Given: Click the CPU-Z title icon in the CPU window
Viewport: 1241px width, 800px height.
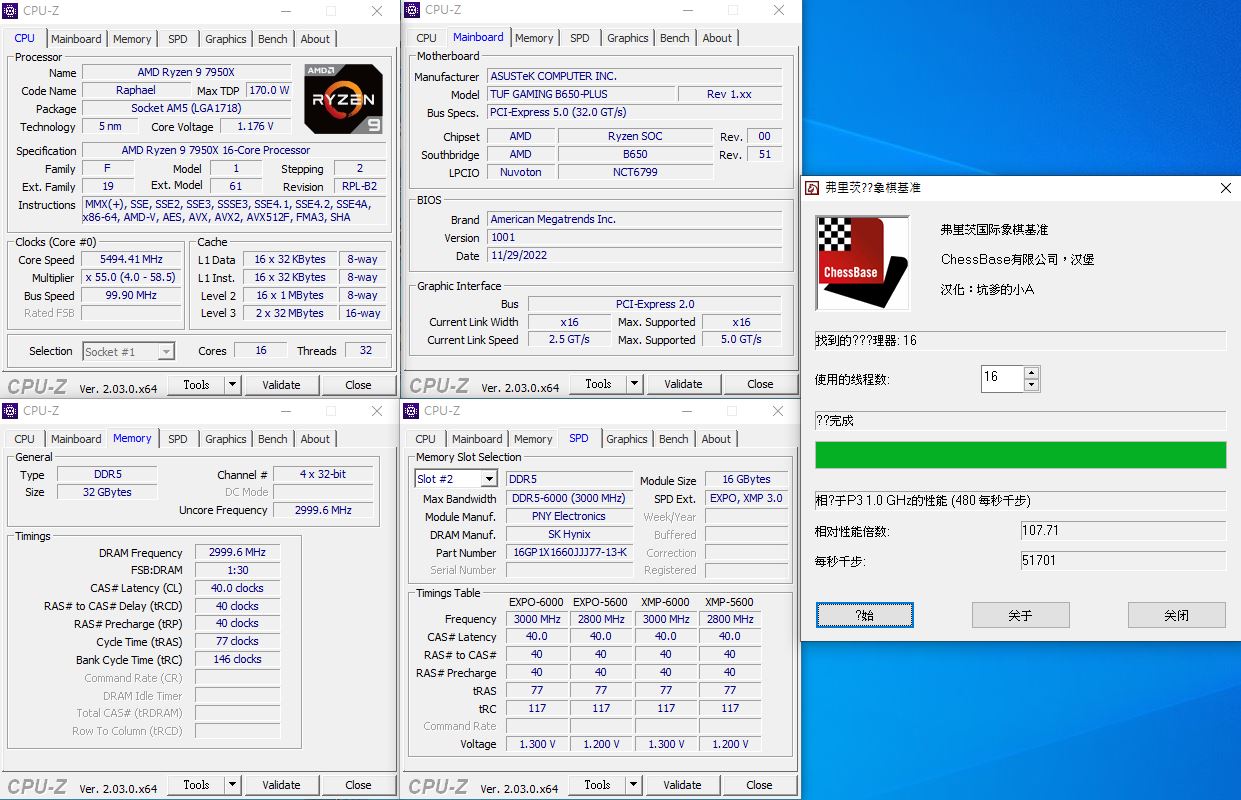Looking at the screenshot, I should [11, 12].
